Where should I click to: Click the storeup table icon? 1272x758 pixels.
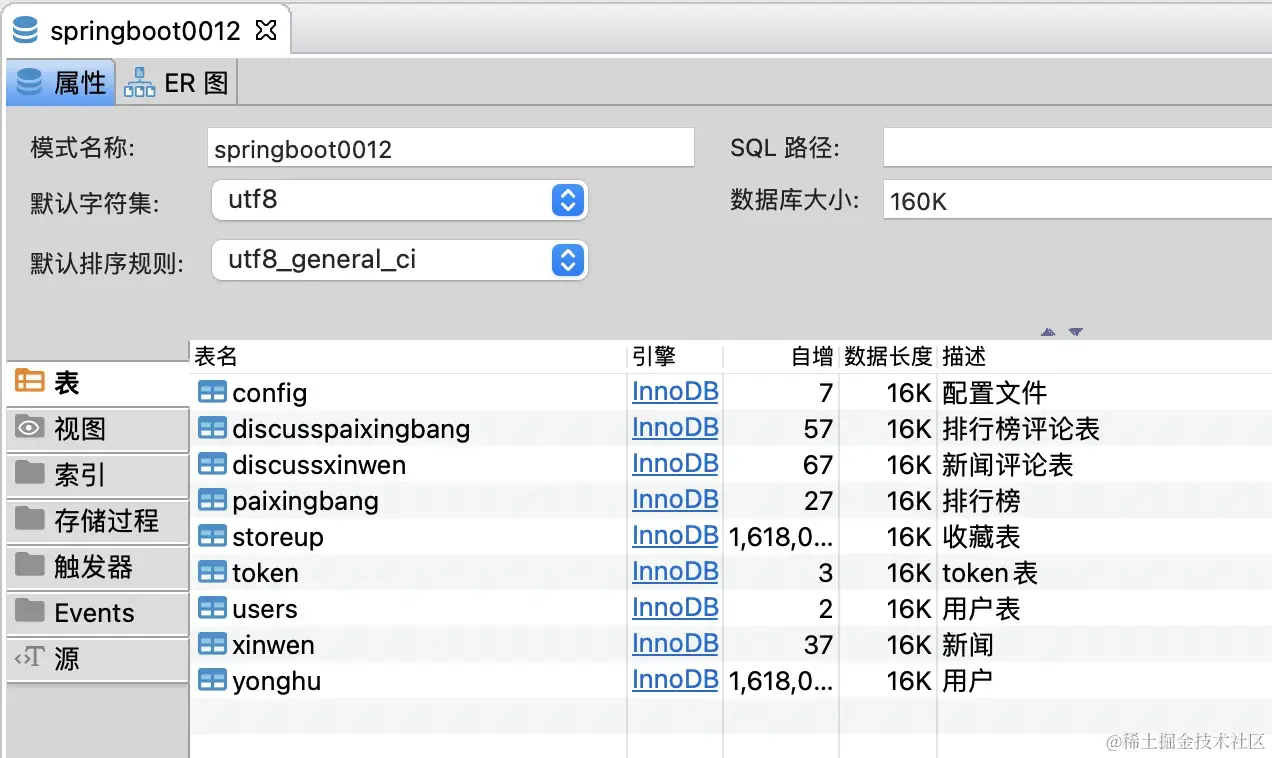[x=212, y=537]
